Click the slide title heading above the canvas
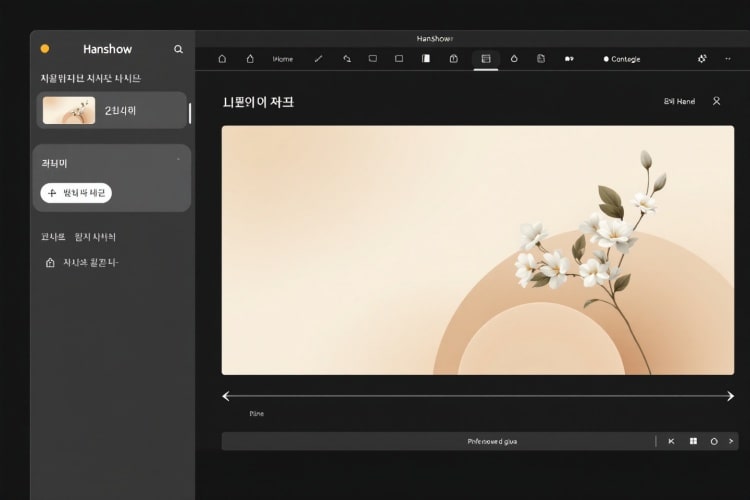This screenshot has height=500, width=750. point(258,102)
